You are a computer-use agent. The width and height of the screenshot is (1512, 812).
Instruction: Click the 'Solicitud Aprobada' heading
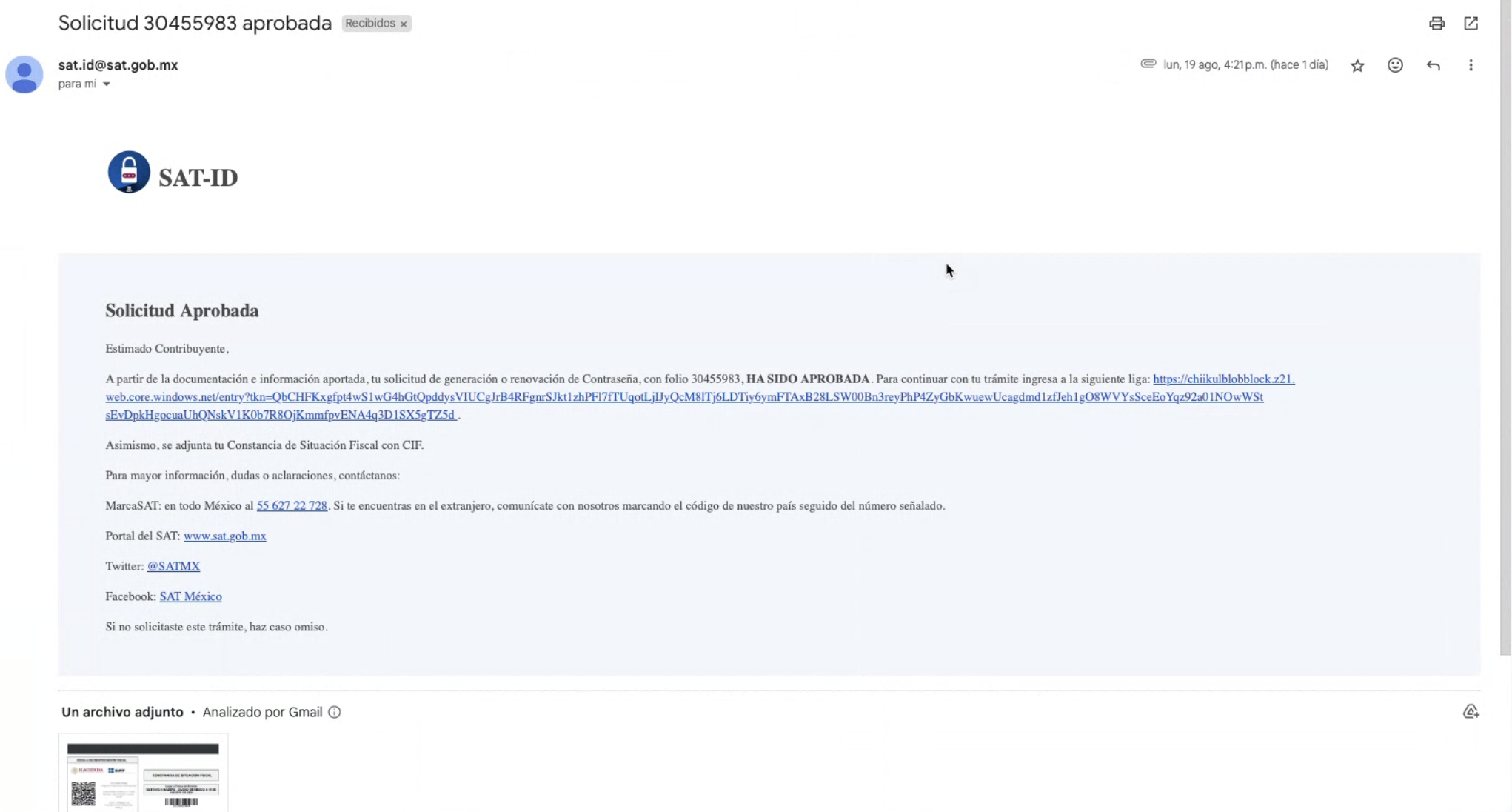(182, 311)
